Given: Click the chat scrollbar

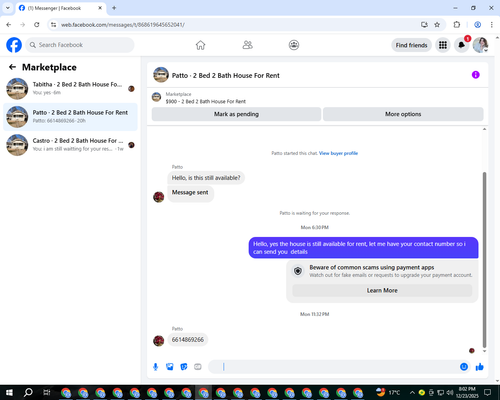Looking at the screenshot, I should click(484, 260).
